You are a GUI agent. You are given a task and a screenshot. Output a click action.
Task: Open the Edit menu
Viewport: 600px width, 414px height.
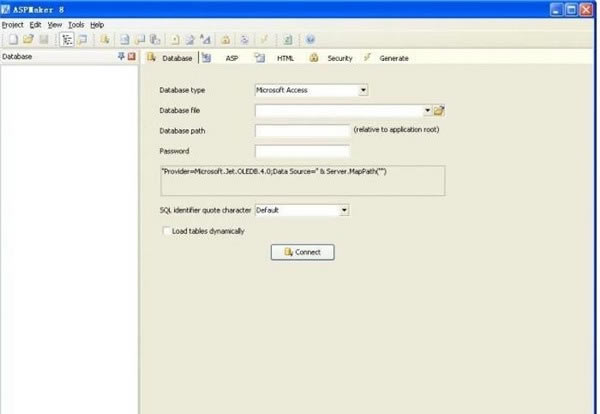point(35,25)
